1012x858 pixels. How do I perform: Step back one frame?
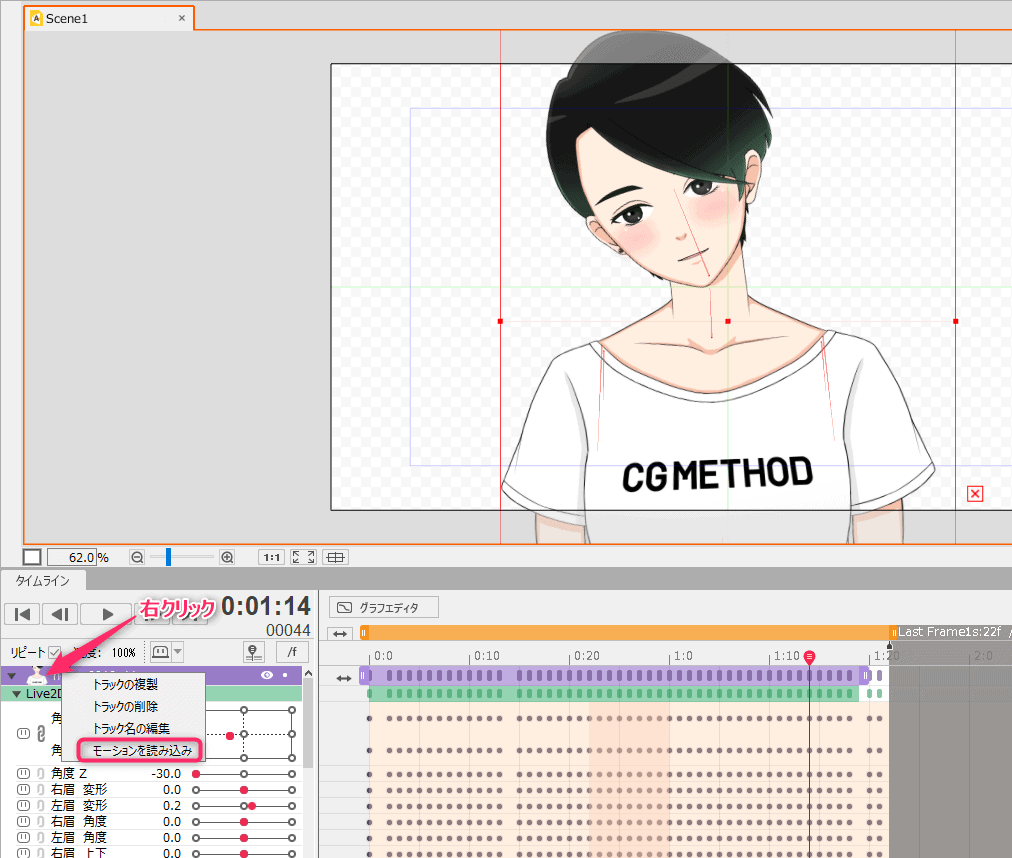coord(59,613)
